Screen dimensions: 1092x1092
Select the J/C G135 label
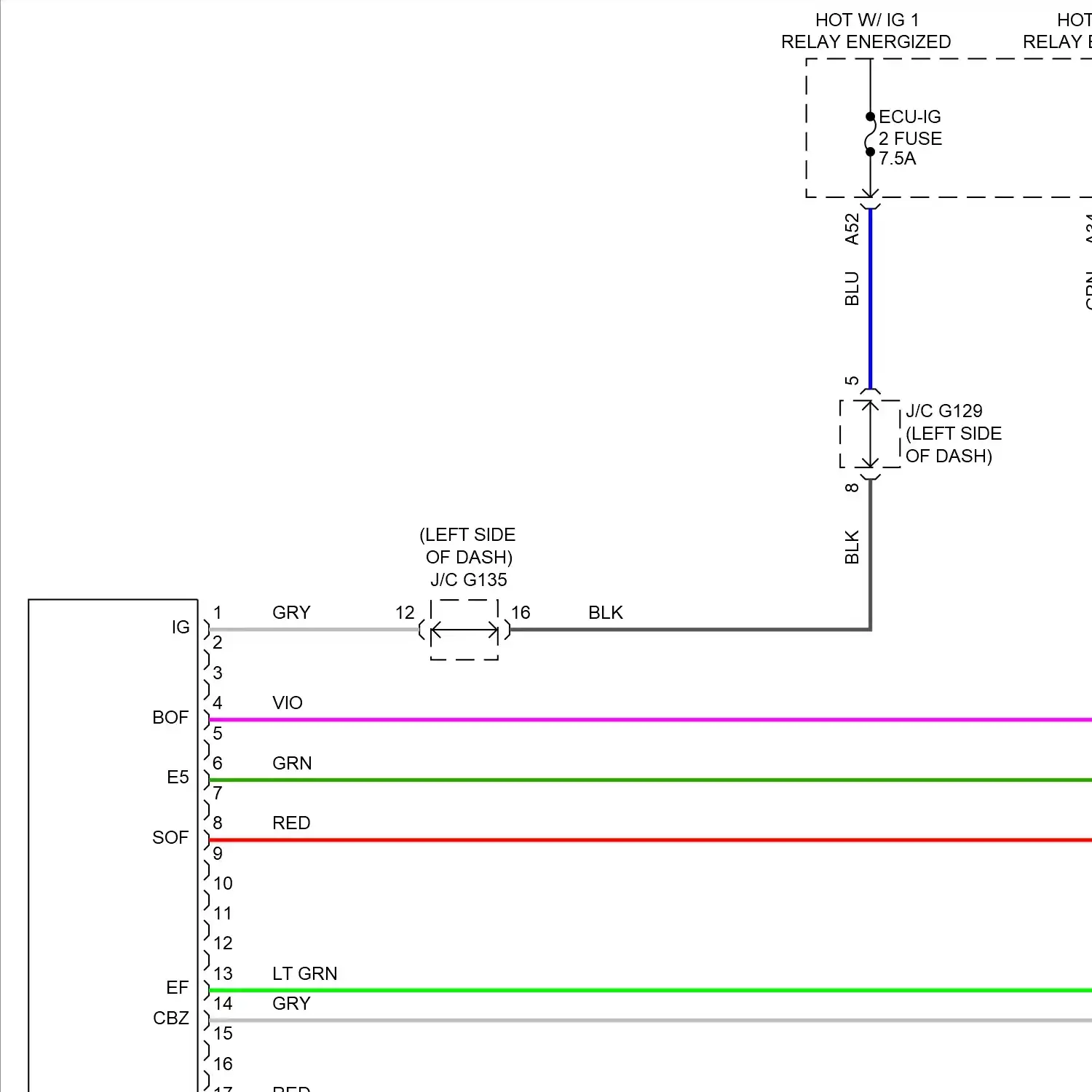[468, 579]
